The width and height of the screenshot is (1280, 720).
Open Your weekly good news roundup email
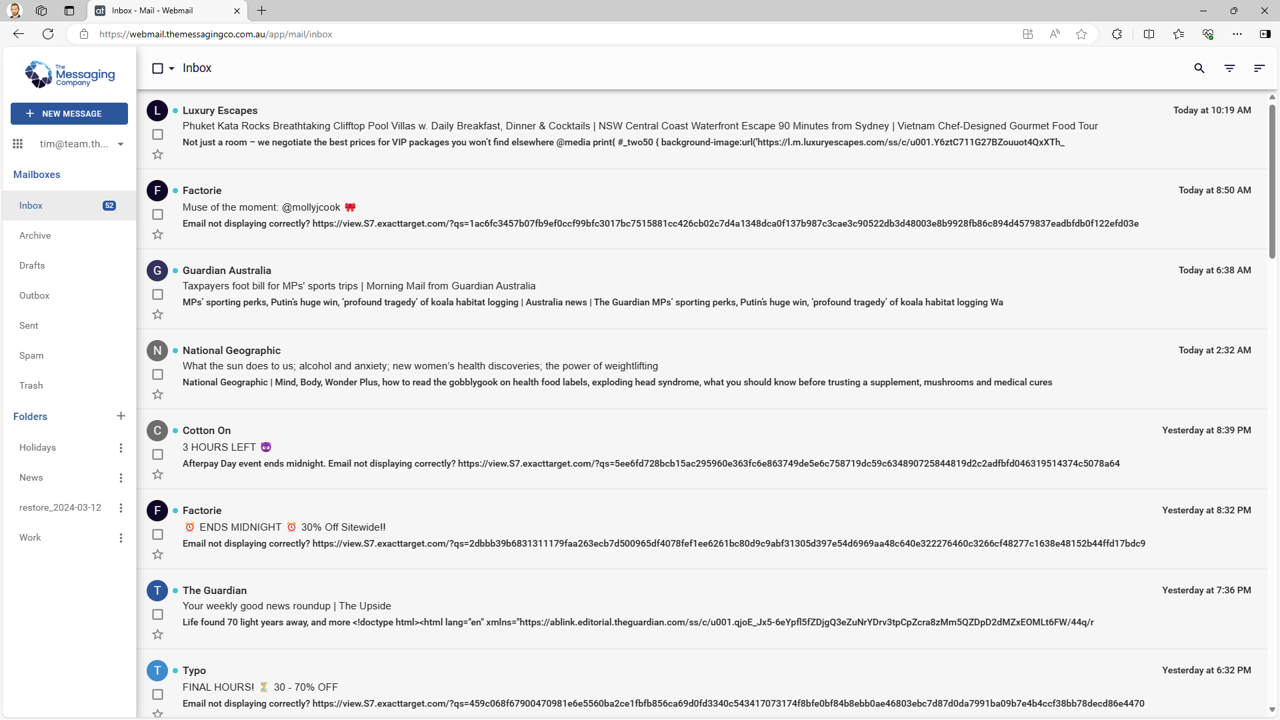pos(287,606)
